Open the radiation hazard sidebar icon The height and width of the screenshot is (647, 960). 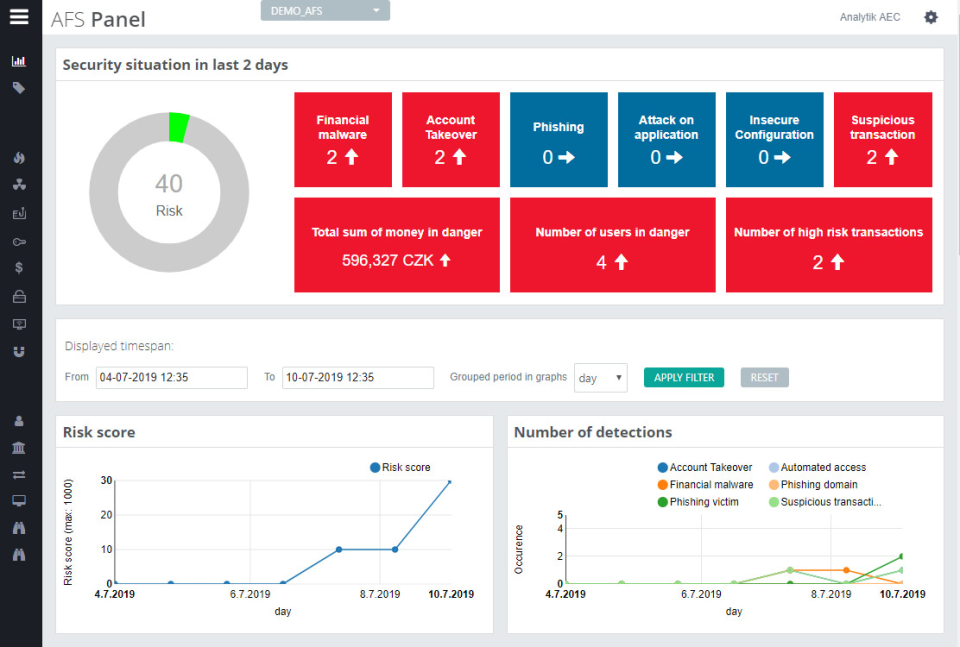(19, 184)
